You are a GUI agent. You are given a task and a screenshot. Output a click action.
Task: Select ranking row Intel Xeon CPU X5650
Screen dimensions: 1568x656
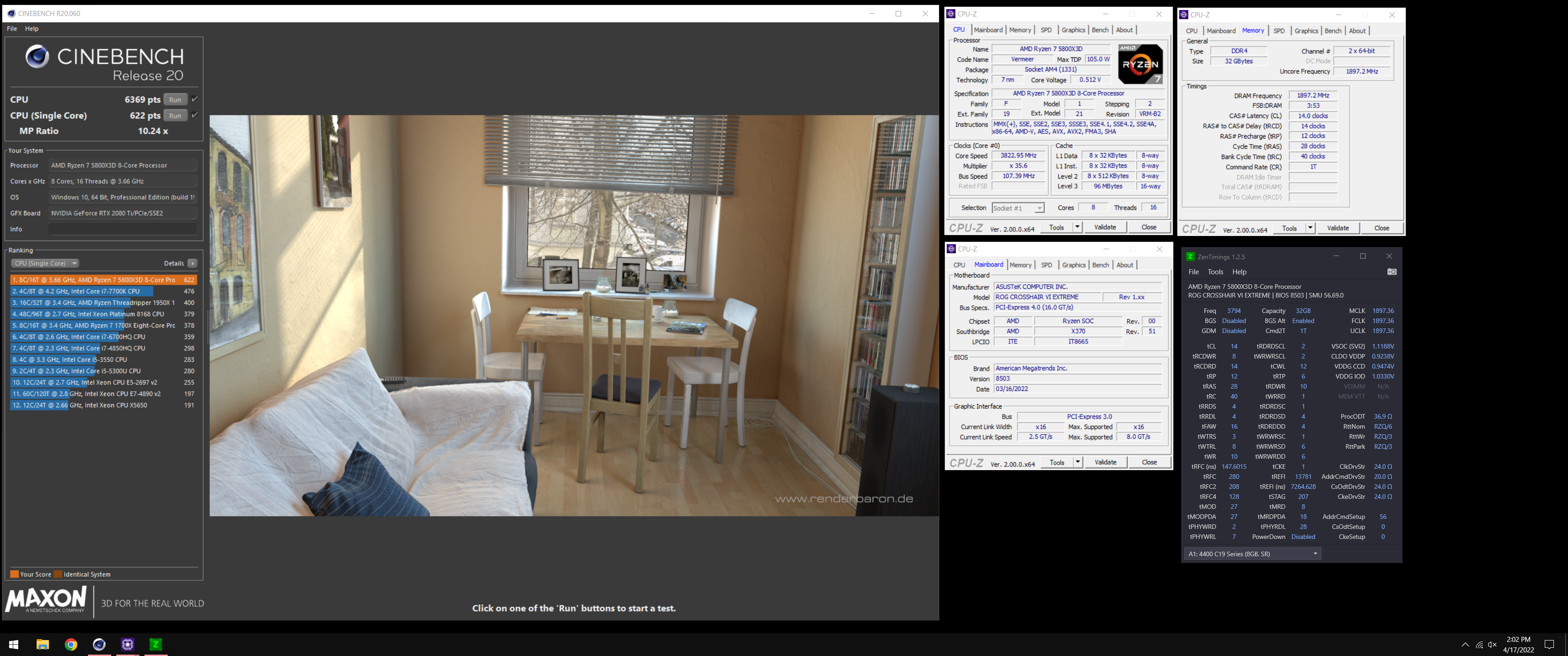(x=103, y=405)
